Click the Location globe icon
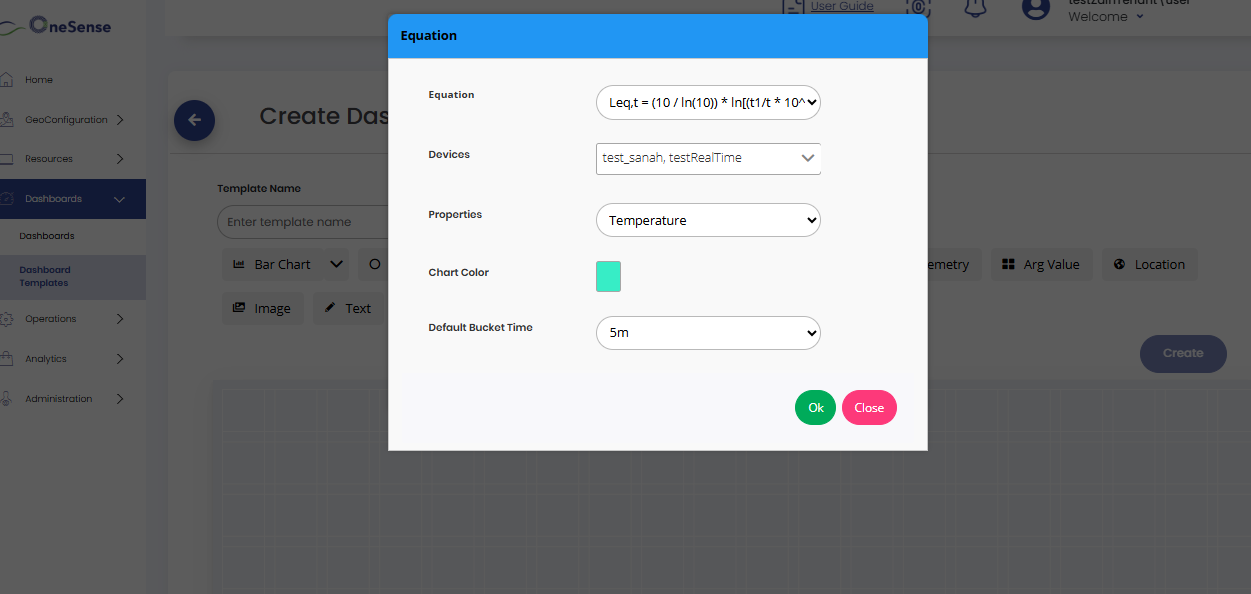 click(x=1119, y=264)
